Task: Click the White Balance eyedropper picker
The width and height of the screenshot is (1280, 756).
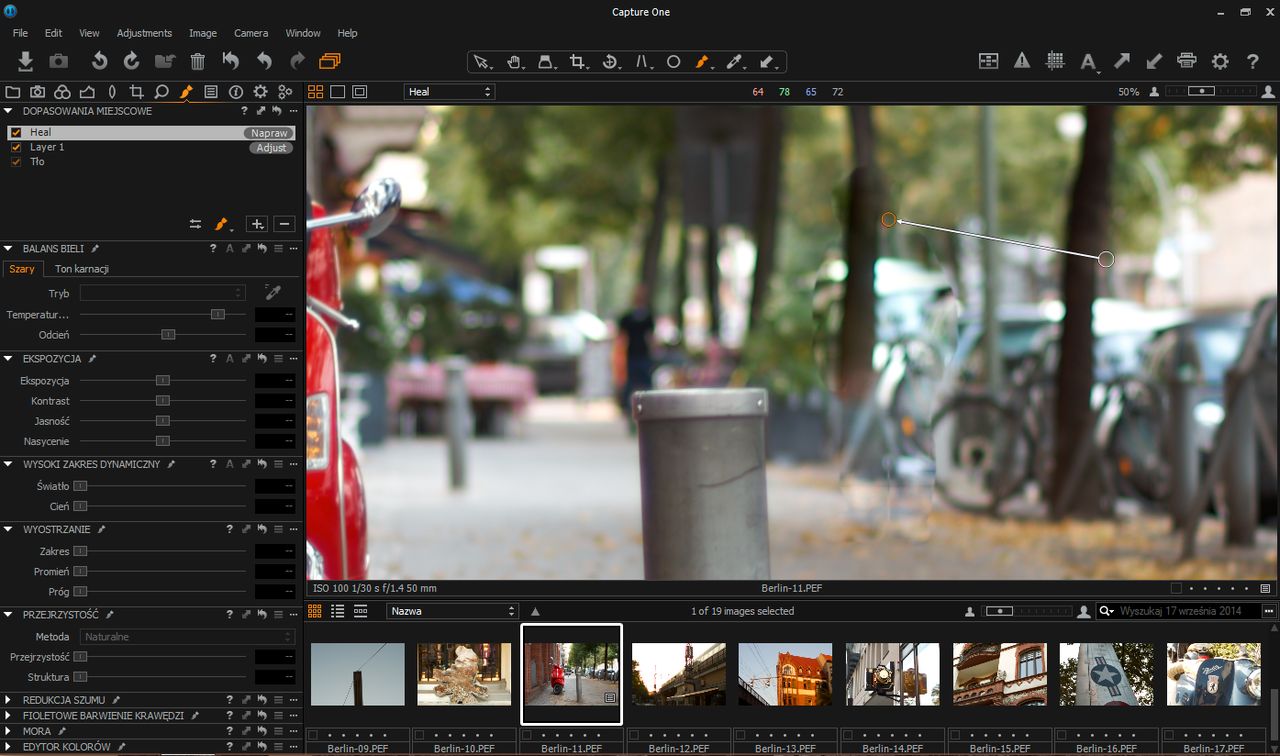Action: pos(272,293)
